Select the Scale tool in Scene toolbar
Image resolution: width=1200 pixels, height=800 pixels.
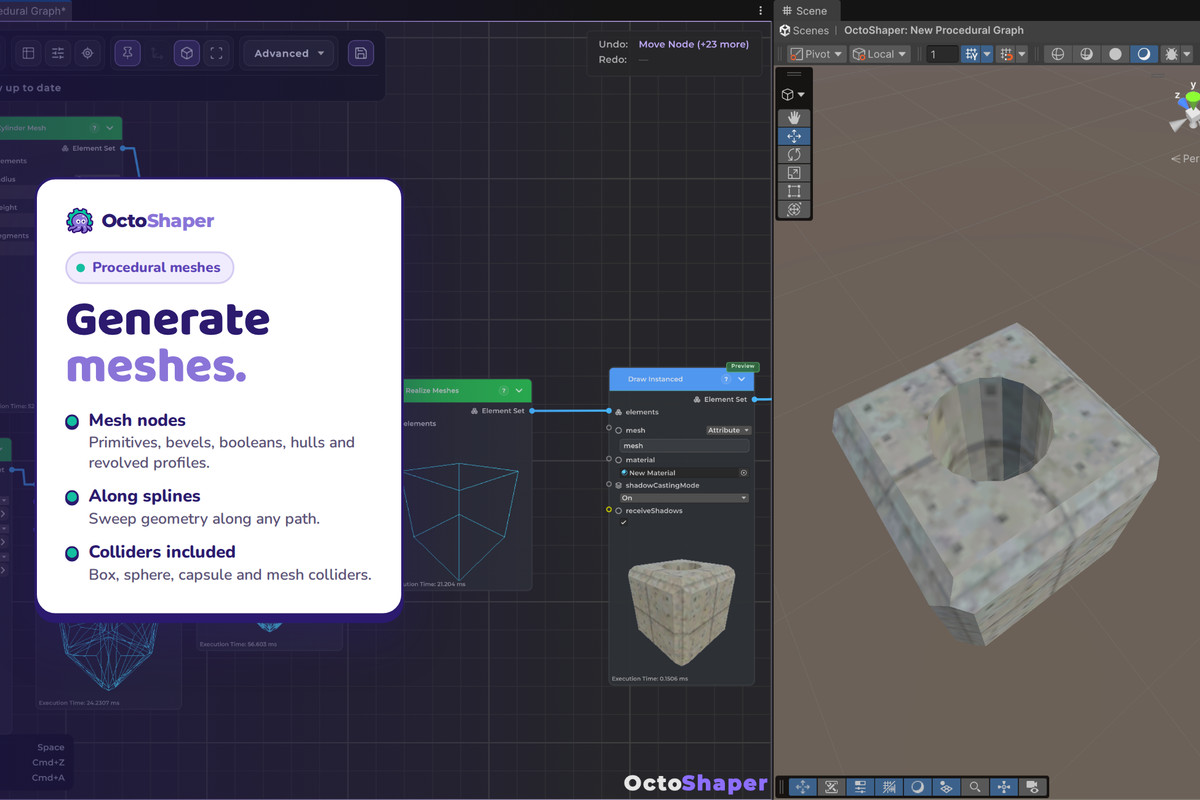[x=794, y=173]
